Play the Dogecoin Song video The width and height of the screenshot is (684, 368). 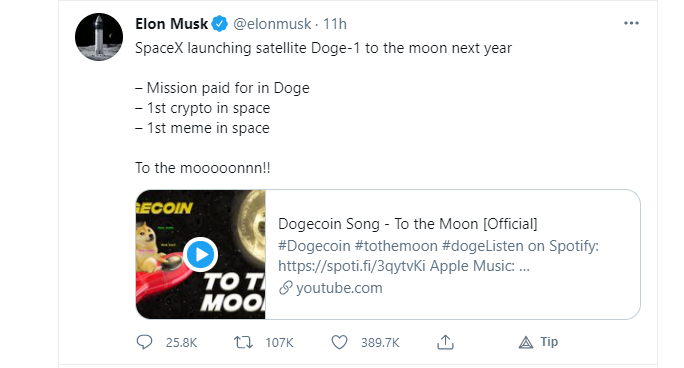tap(201, 255)
